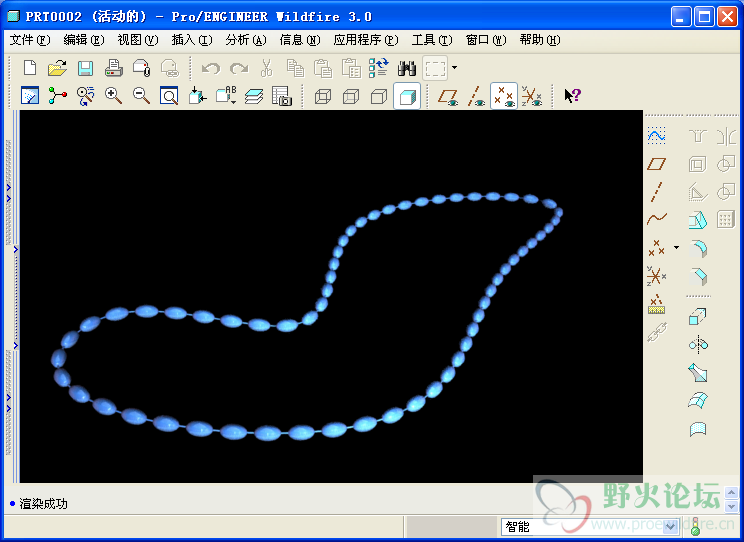Open the View Manager icon
This screenshot has height=542, width=744.
[282, 95]
